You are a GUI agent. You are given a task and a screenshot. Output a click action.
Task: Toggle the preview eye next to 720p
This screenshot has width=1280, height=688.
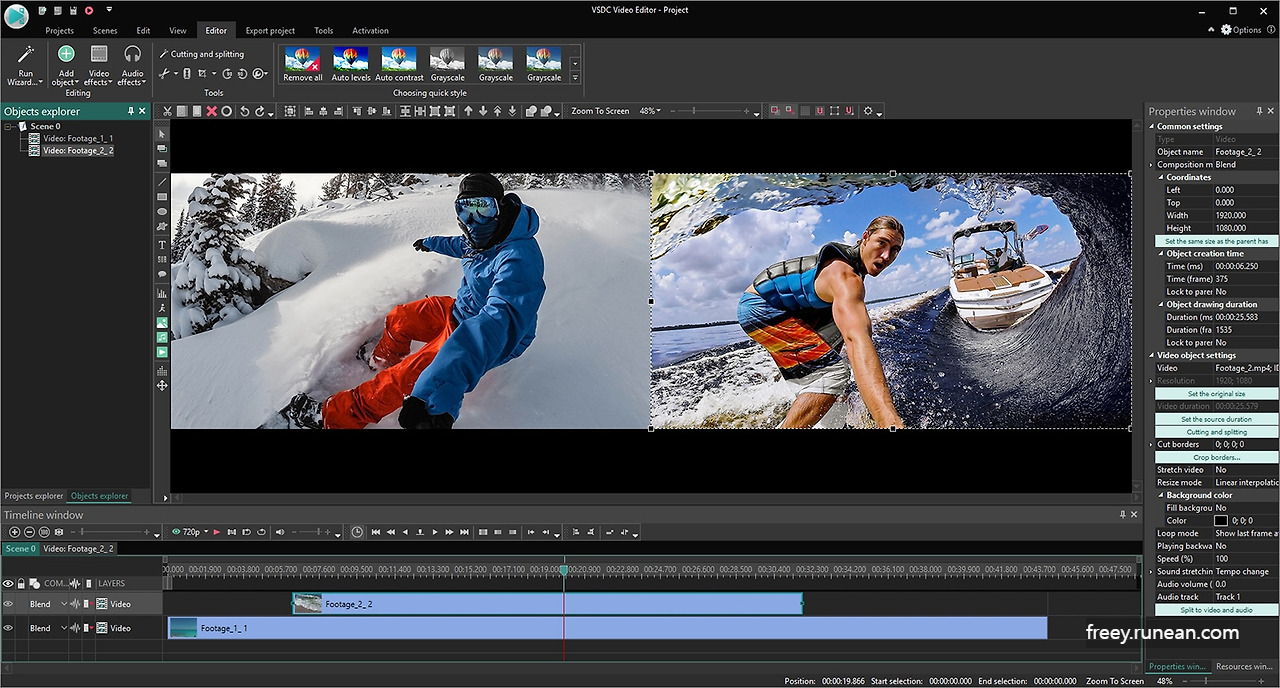coord(177,531)
